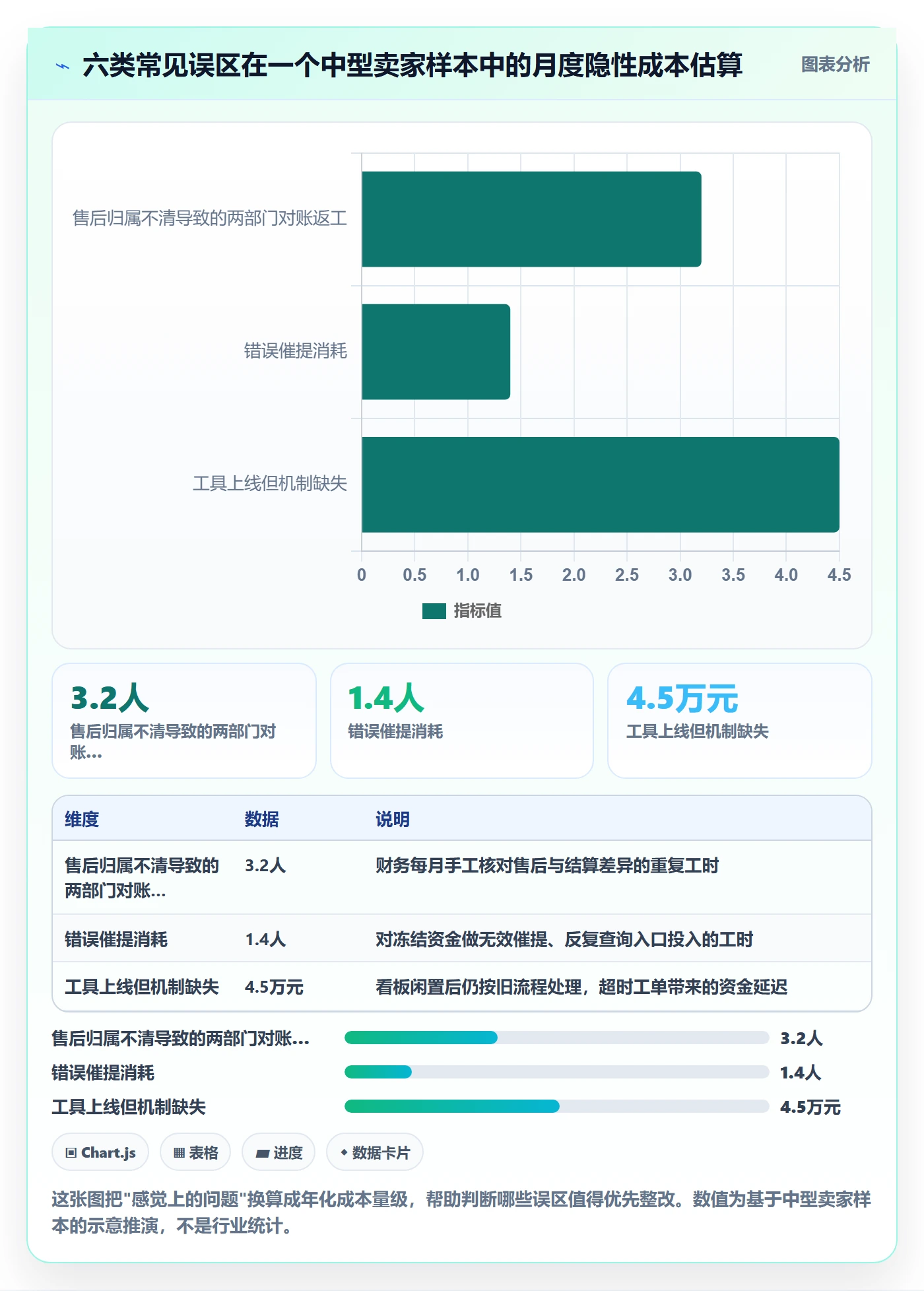The image size is (924, 1291).
Task: Click the 错误催提消耗 chart bar
Action: [436, 352]
